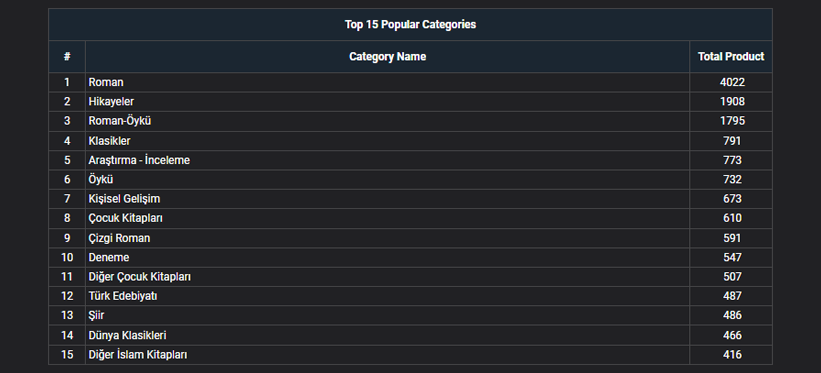Screen dimensions: 821x373
Task: Click rank number 10 beside Deneme
Action: 67,258
